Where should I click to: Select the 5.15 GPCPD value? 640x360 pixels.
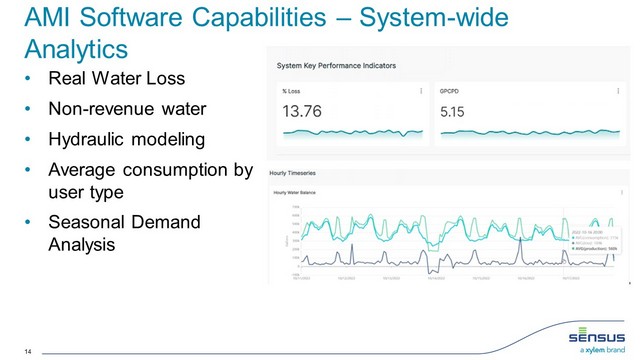point(452,112)
